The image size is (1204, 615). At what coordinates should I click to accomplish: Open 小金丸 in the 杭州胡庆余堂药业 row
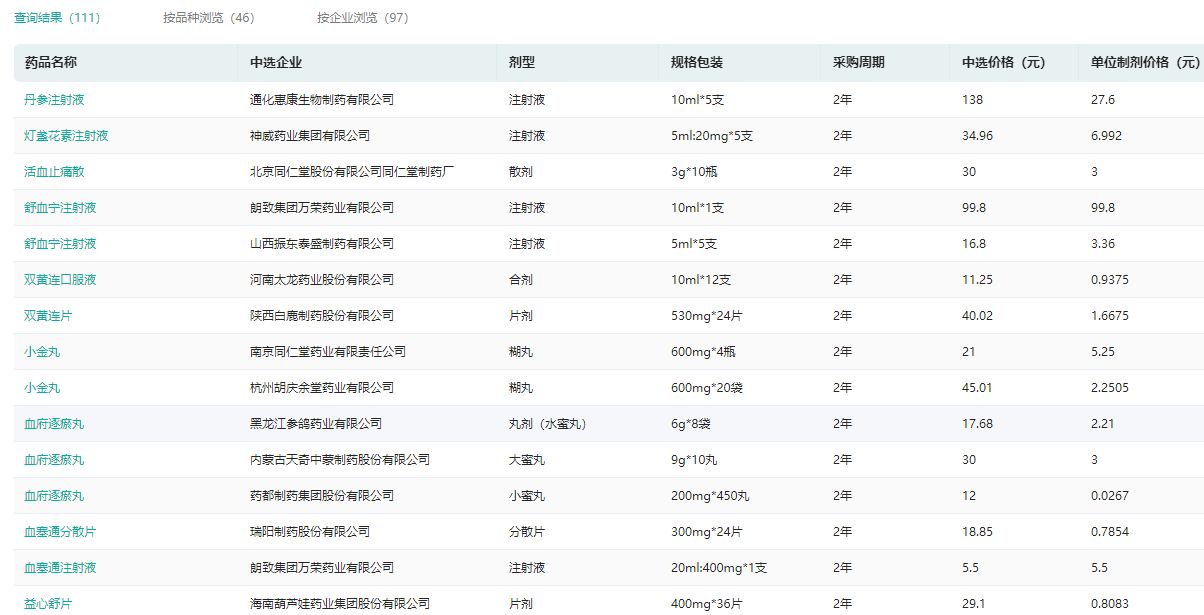pyautogui.click(x=42, y=388)
